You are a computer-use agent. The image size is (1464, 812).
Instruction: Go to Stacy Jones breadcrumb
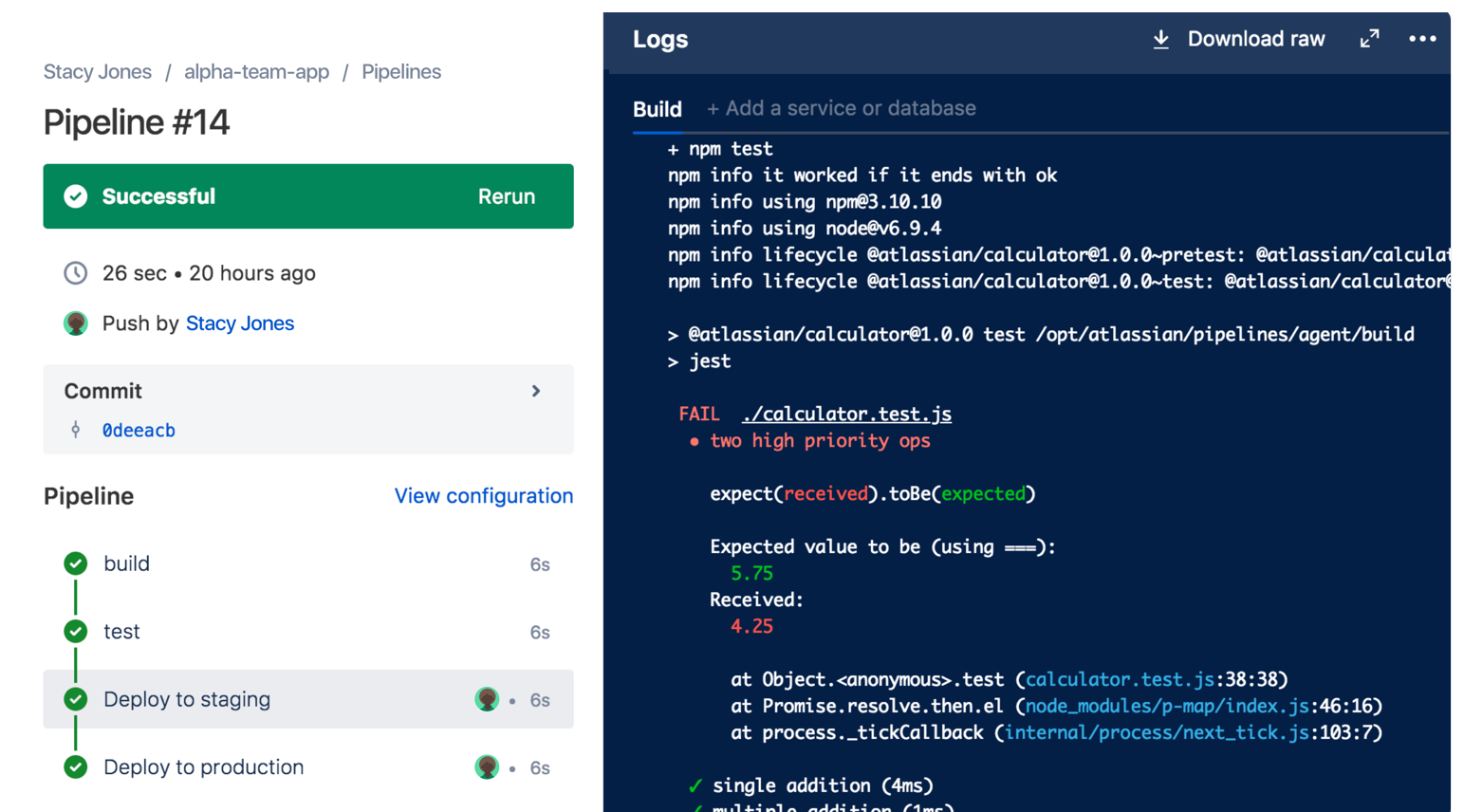[98, 72]
